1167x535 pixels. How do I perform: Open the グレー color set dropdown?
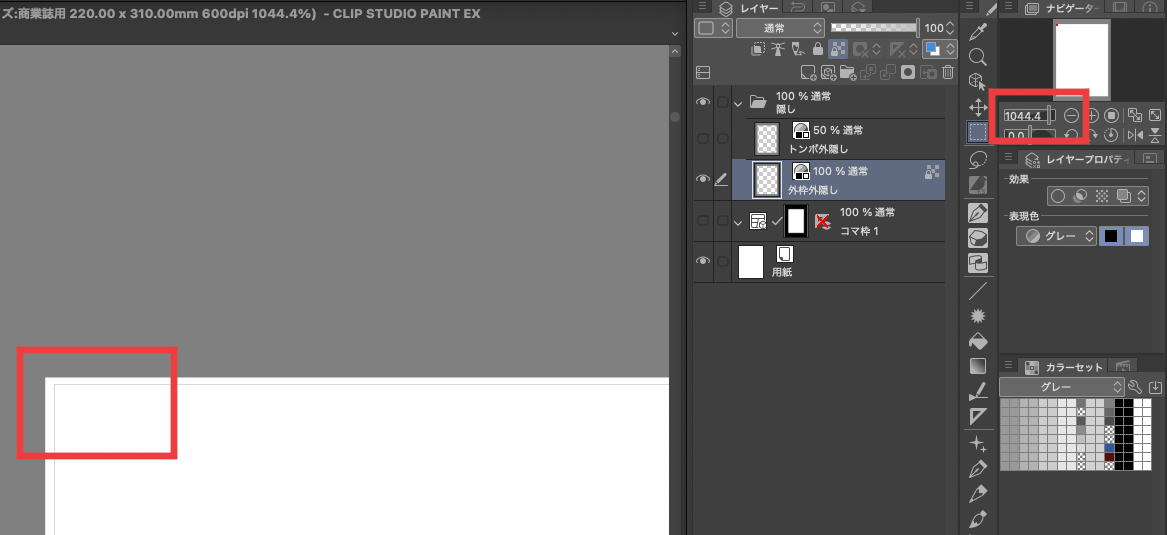click(x=1060, y=387)
